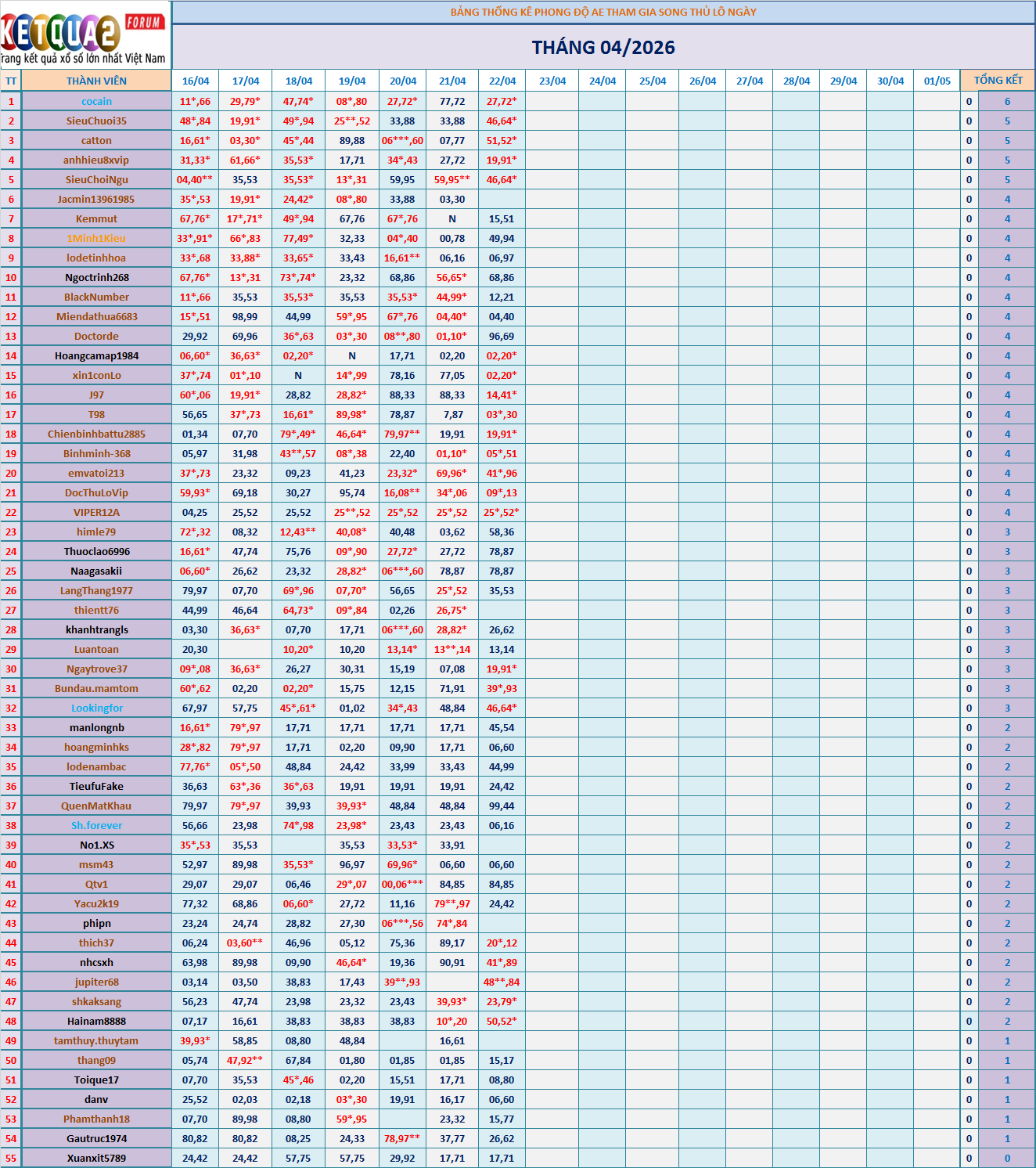
Task: Select the xin1conLo member cell
Action: point(96,375)
